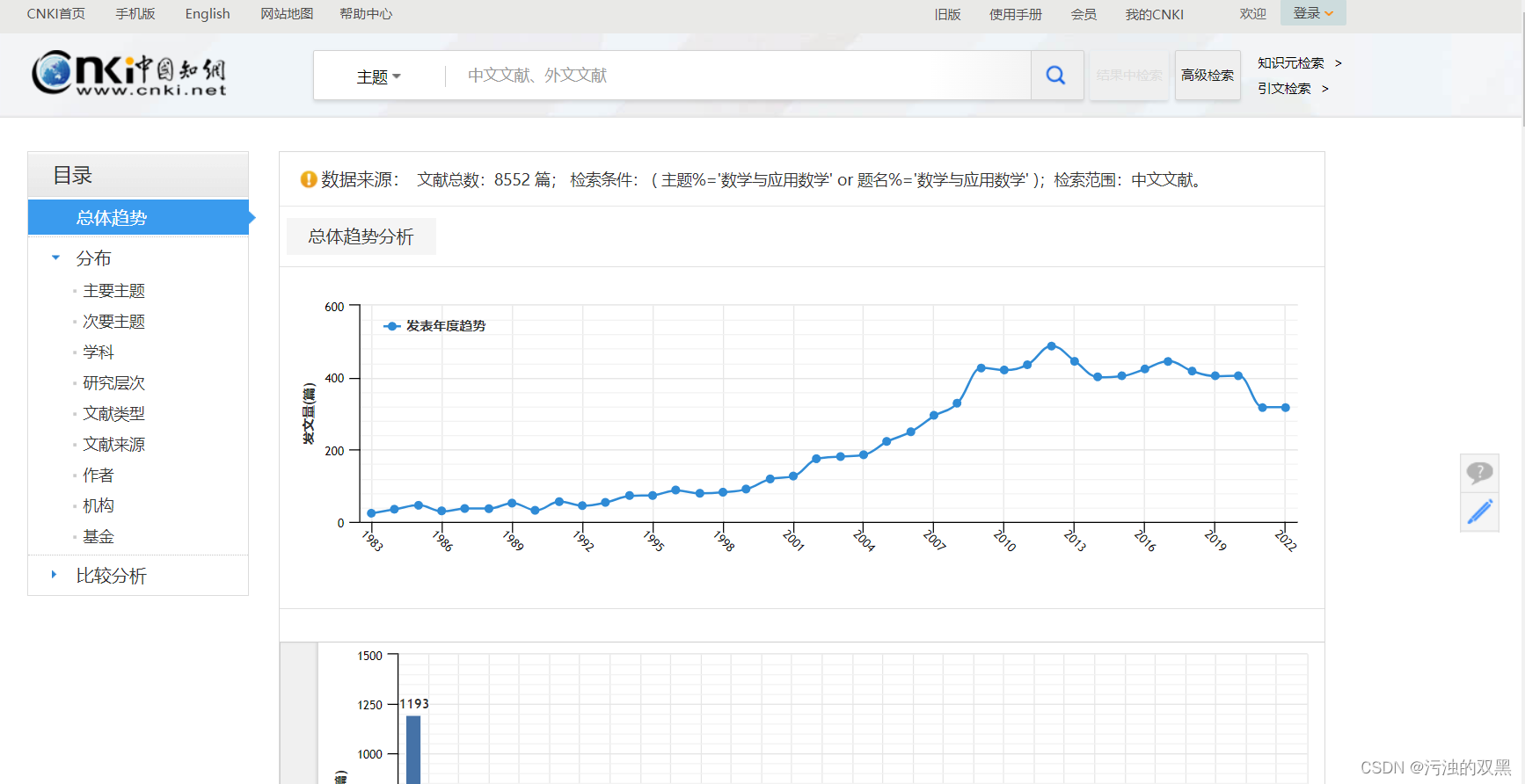Open the 网站地图 link
Viewport: 1525px width, 784px height.
pyautogui.click(x=287, y=14)
